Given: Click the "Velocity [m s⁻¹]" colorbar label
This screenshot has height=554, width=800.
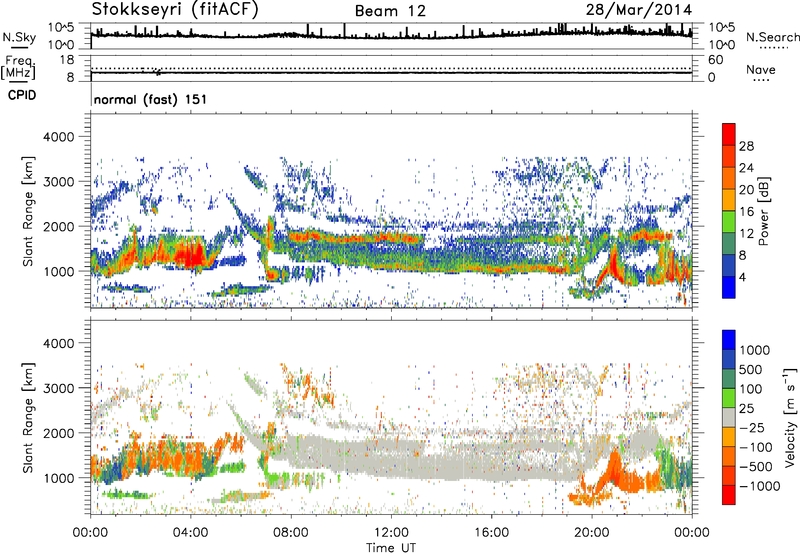Looking at the screenshot, I should pos(790,418).
